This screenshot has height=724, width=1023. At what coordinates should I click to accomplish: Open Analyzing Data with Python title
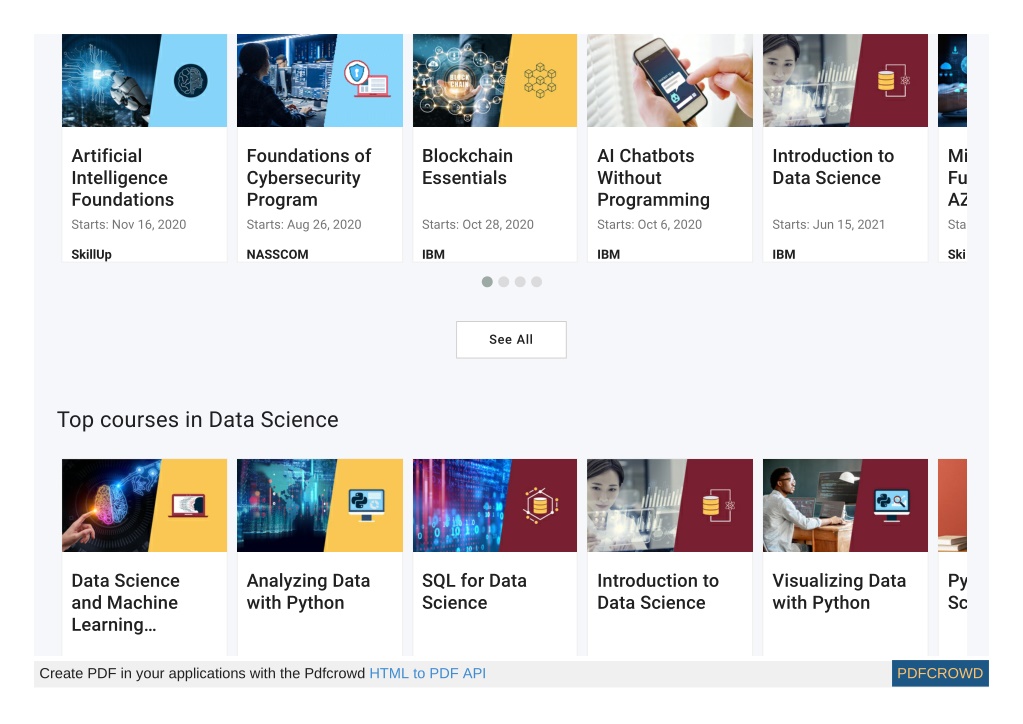point(308,592)
